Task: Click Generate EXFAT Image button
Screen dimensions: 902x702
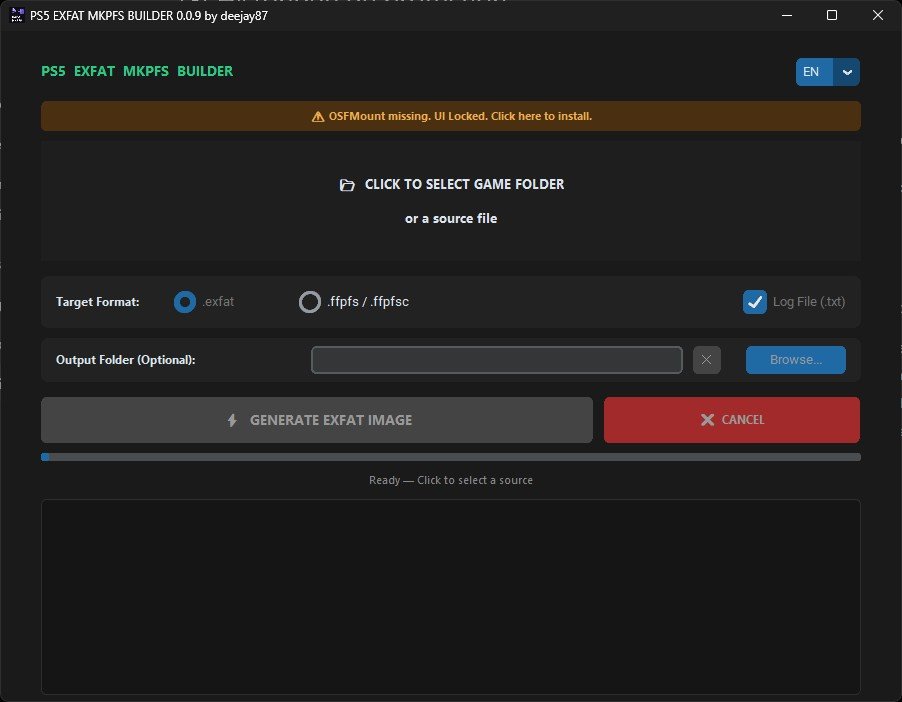Action: (x=317, y=420)
